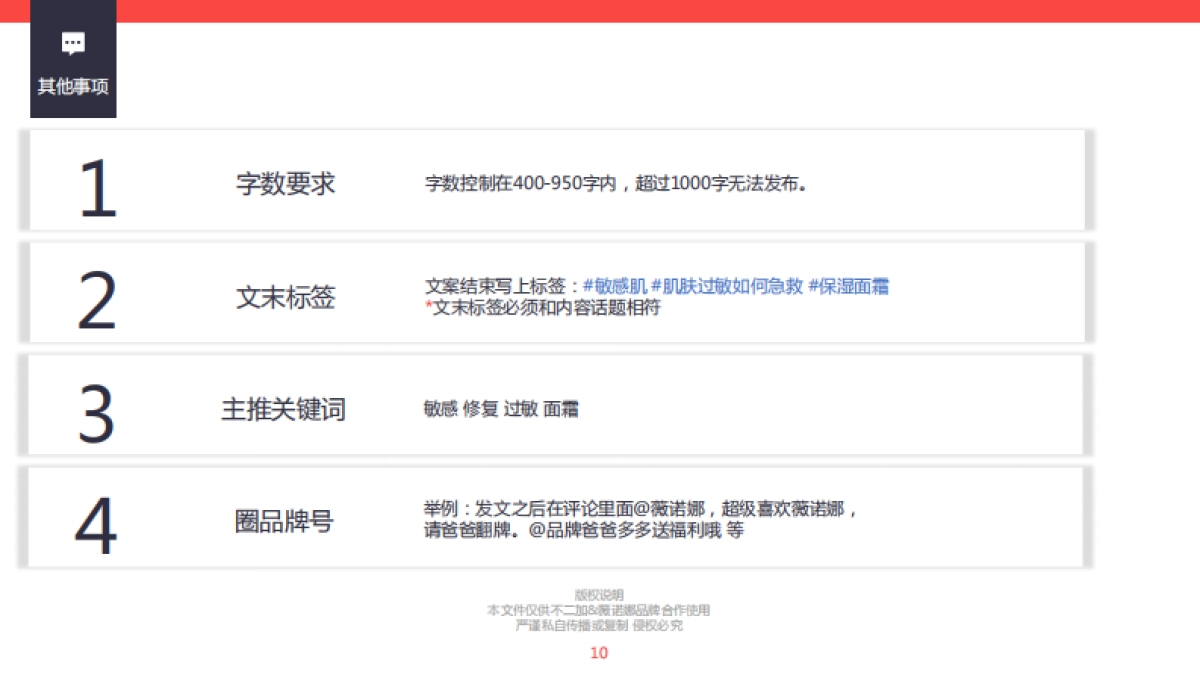Click the large number 2
1200x675 pixels.
tap(97, 301)
